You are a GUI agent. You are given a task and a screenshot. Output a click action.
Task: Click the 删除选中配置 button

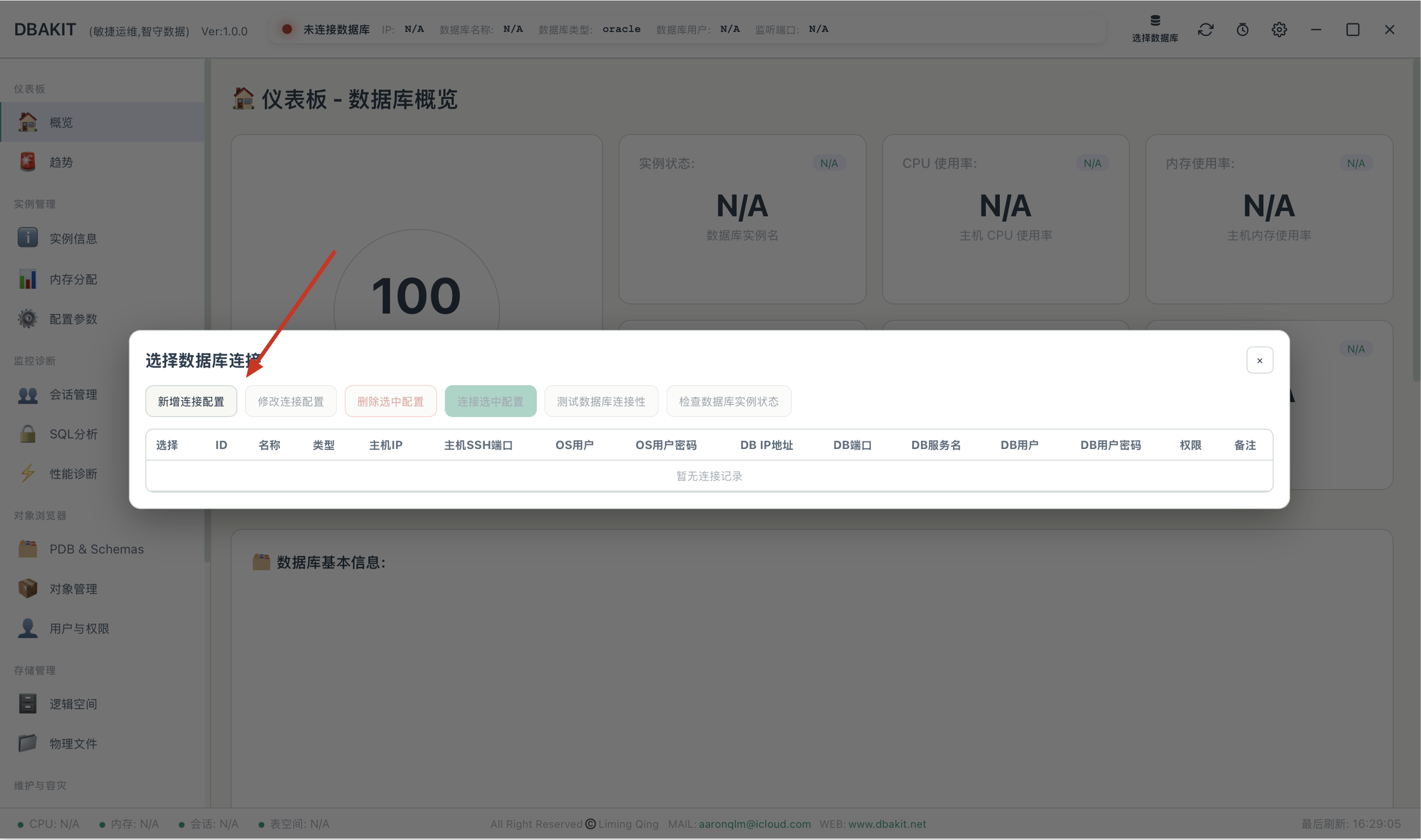pos(390,402)
